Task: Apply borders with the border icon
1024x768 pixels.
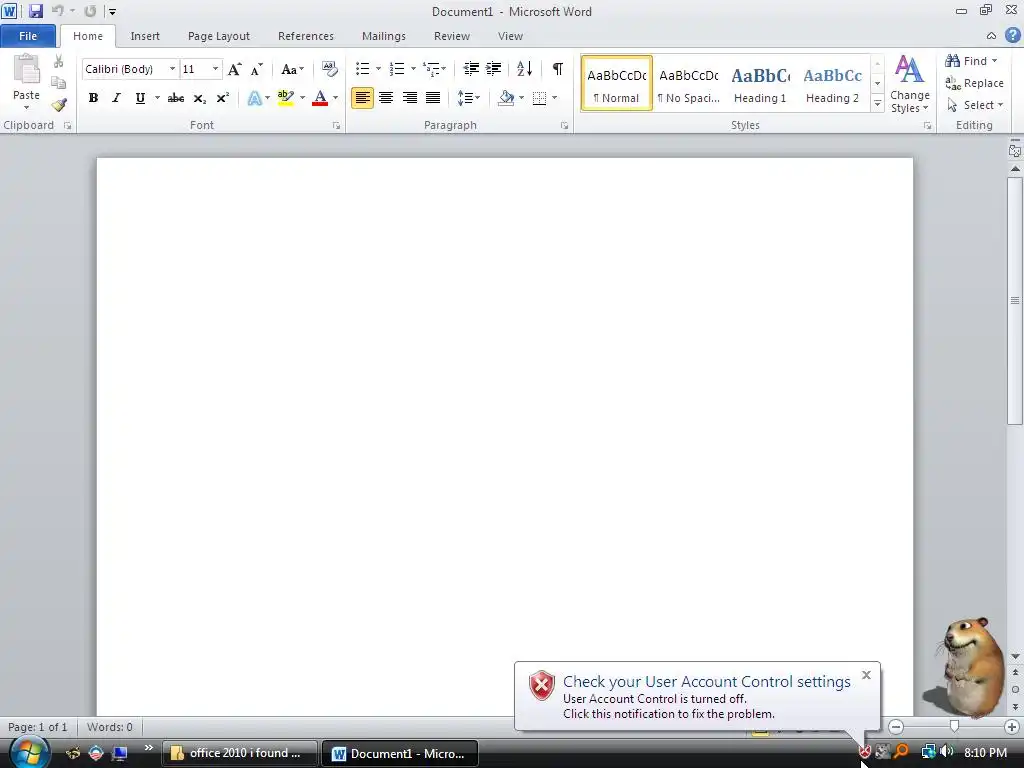Action: [x=539, y=98]
